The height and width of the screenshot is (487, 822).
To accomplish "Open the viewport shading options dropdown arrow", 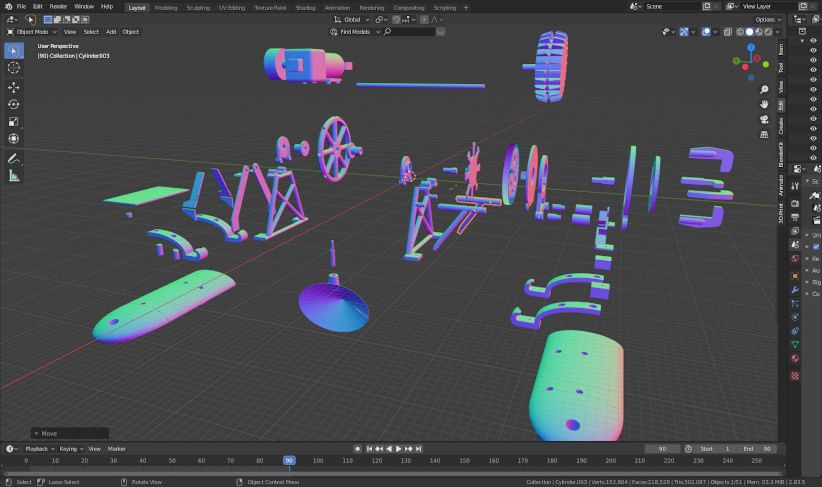I will (x=777, y=32).
